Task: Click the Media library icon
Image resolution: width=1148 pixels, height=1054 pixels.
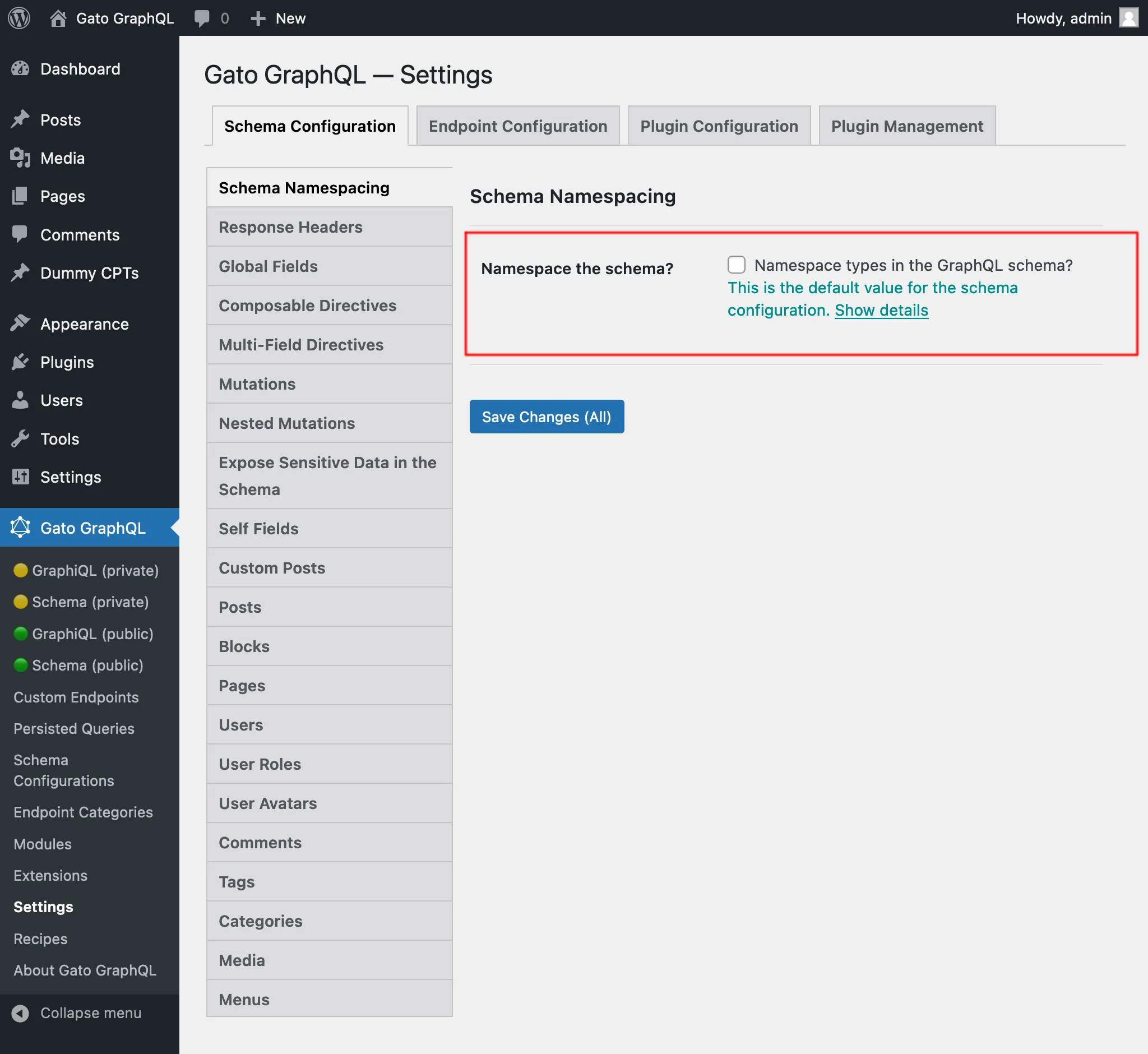Action: 20,158
